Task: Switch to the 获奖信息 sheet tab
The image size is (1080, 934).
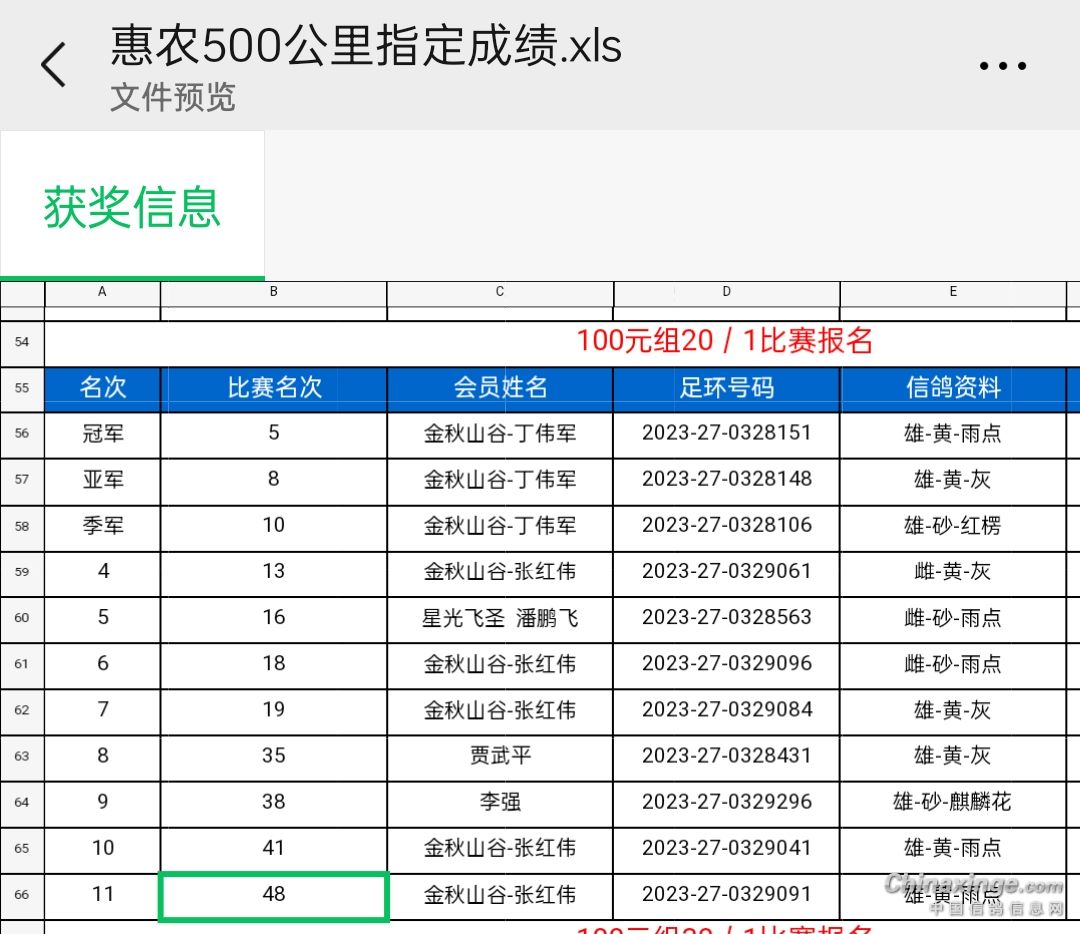Action: click(x=132, y=207)
